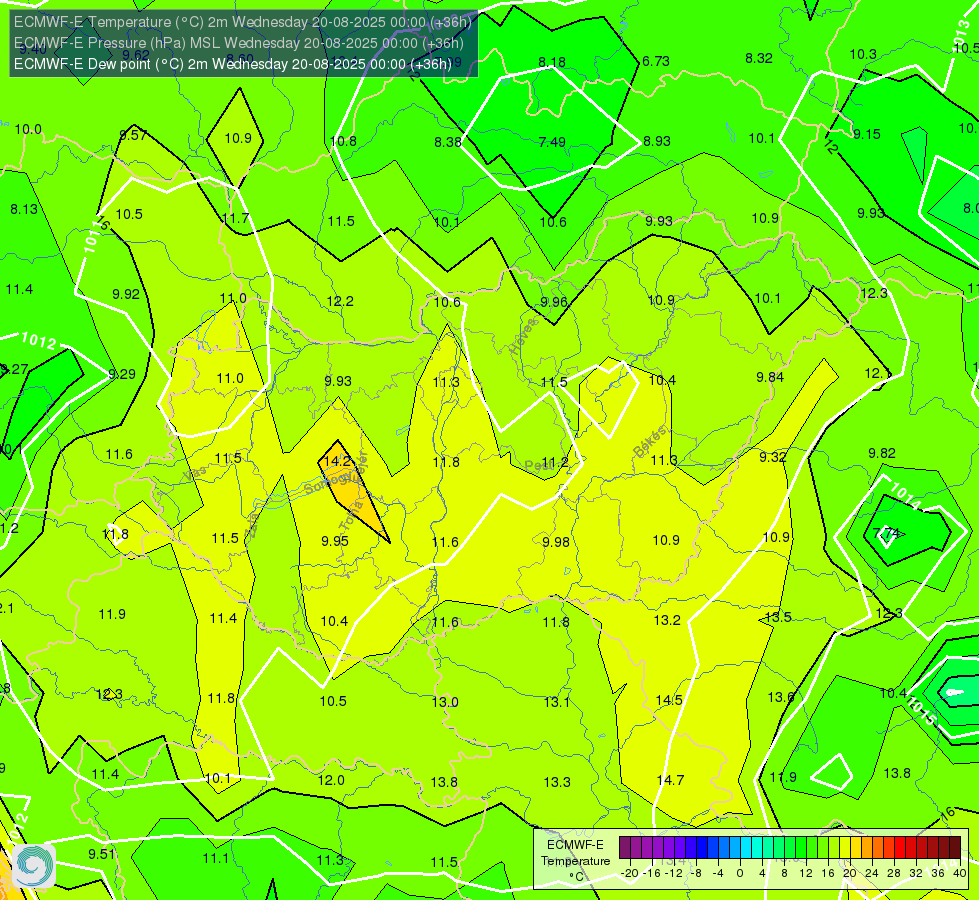Click the 8.18 dew point value

pos(552,62)
